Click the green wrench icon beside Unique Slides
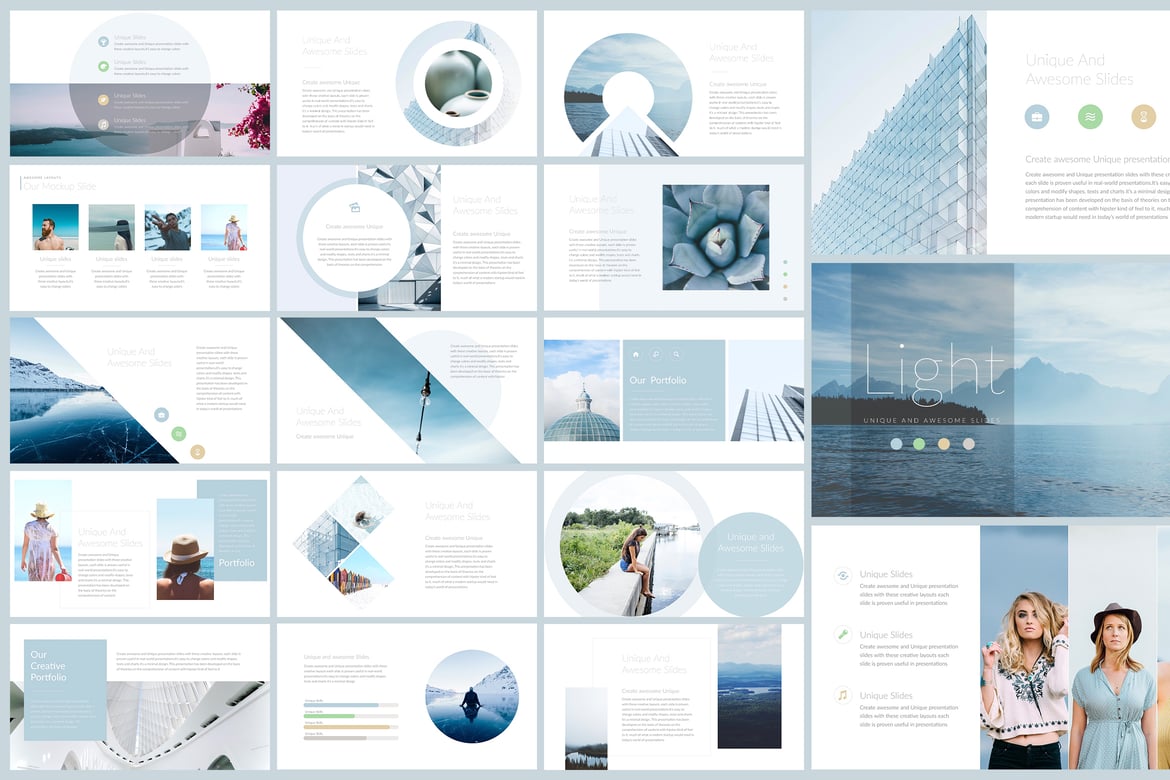 tap(842, 634)
